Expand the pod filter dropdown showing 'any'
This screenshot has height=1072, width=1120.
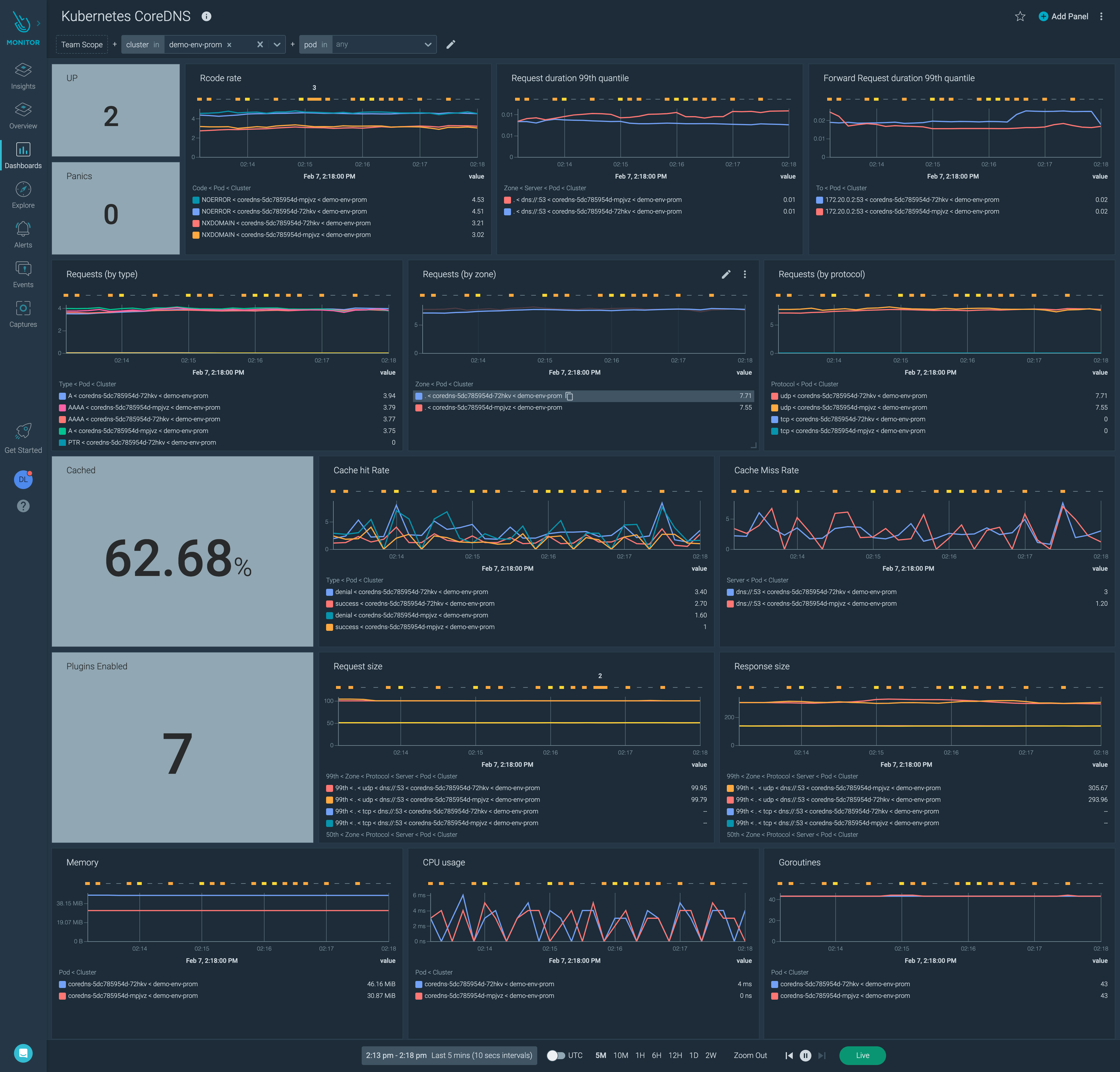[x=427, y=44]
